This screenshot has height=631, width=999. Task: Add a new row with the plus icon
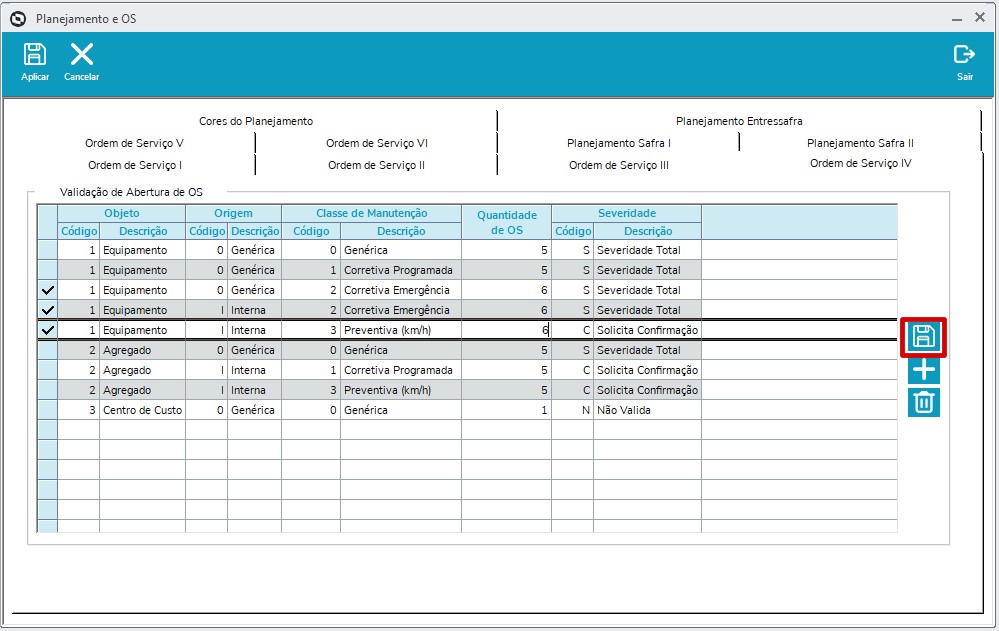923,370
